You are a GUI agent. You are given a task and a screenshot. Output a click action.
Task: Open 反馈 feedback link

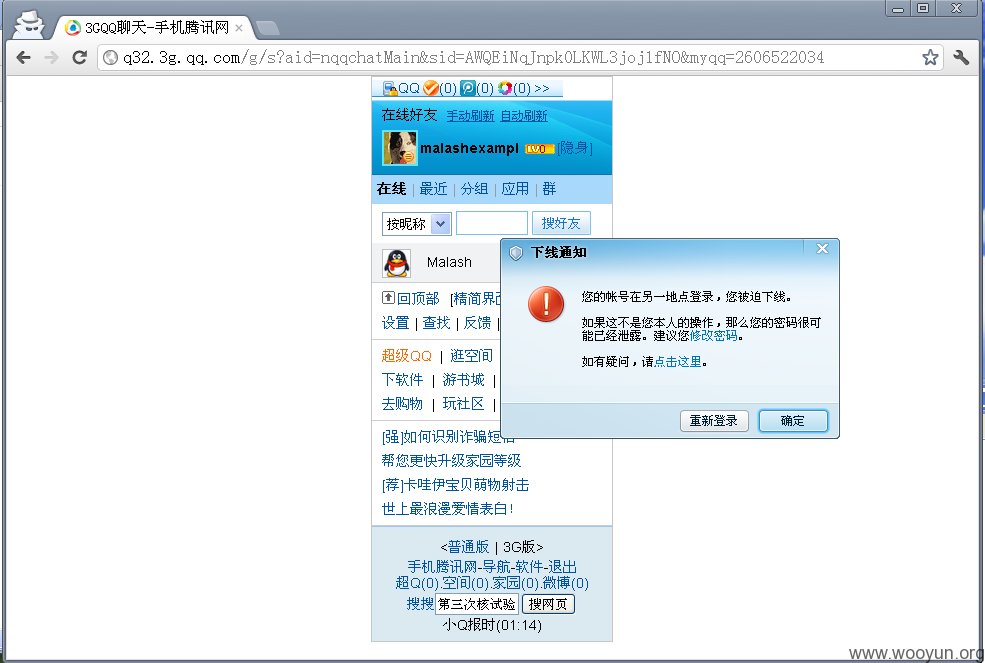(x=477, y=323)
